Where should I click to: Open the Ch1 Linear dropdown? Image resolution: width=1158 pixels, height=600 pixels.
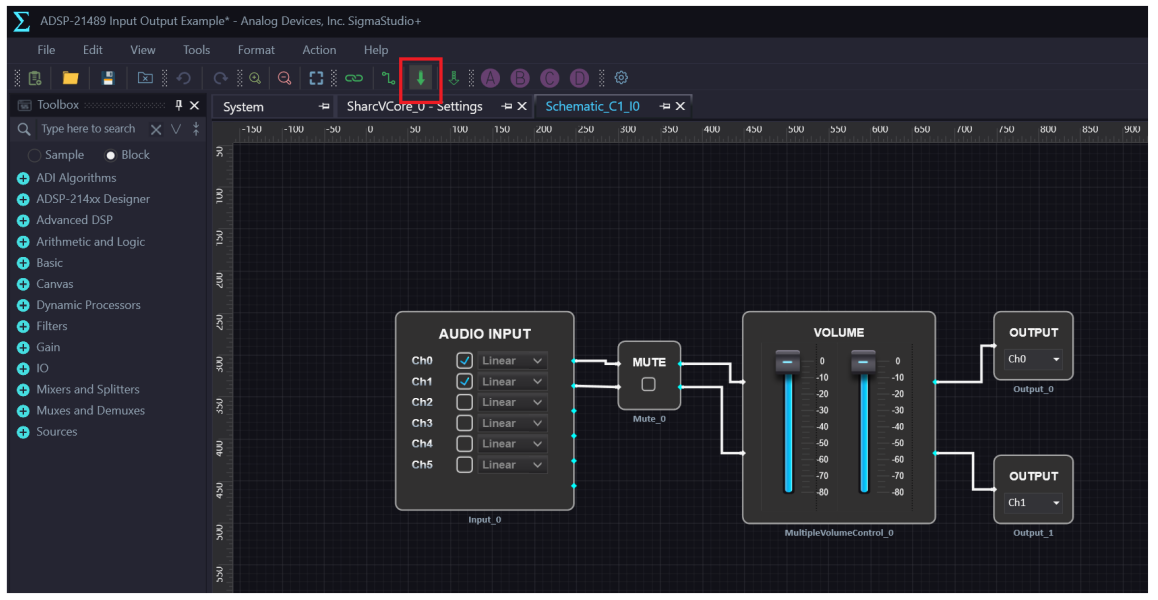pos(513,381)
